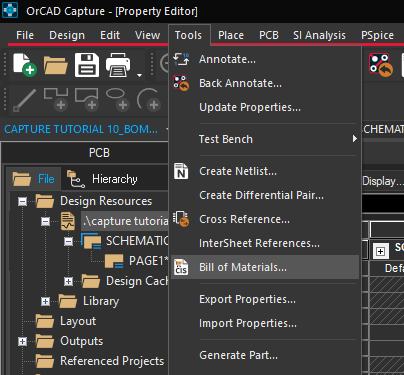Viewport: 404px width, 375px height.
Task: Open the Edit menu
Action: (110, 35)
